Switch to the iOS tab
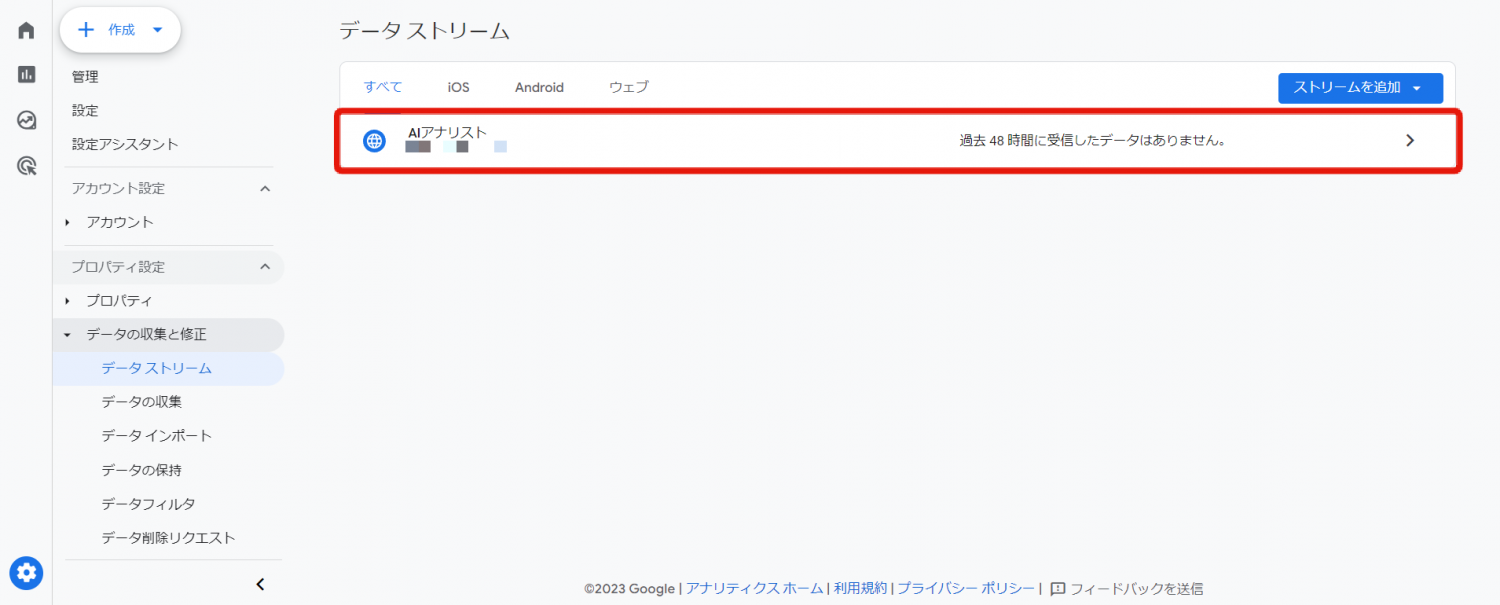Screen dimensions: 1500x605 (457, 87)
